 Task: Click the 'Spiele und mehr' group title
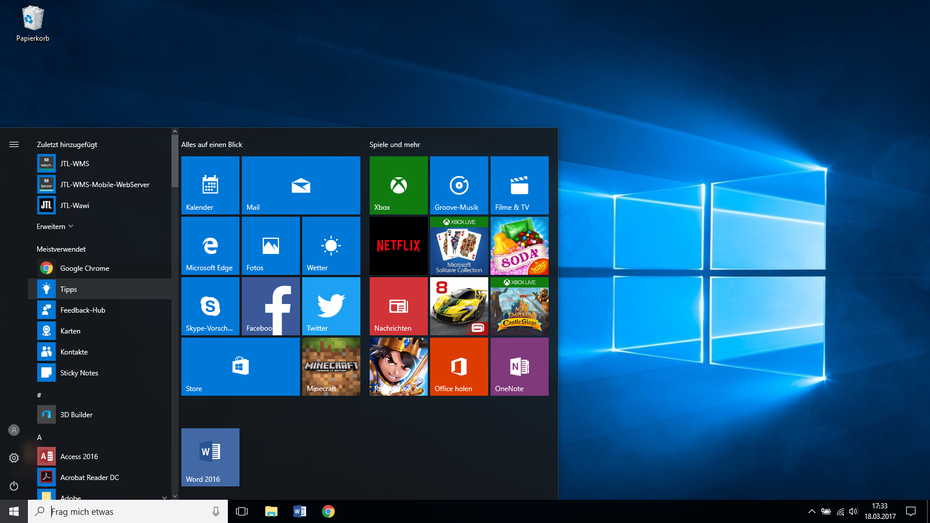pos(394,144)
